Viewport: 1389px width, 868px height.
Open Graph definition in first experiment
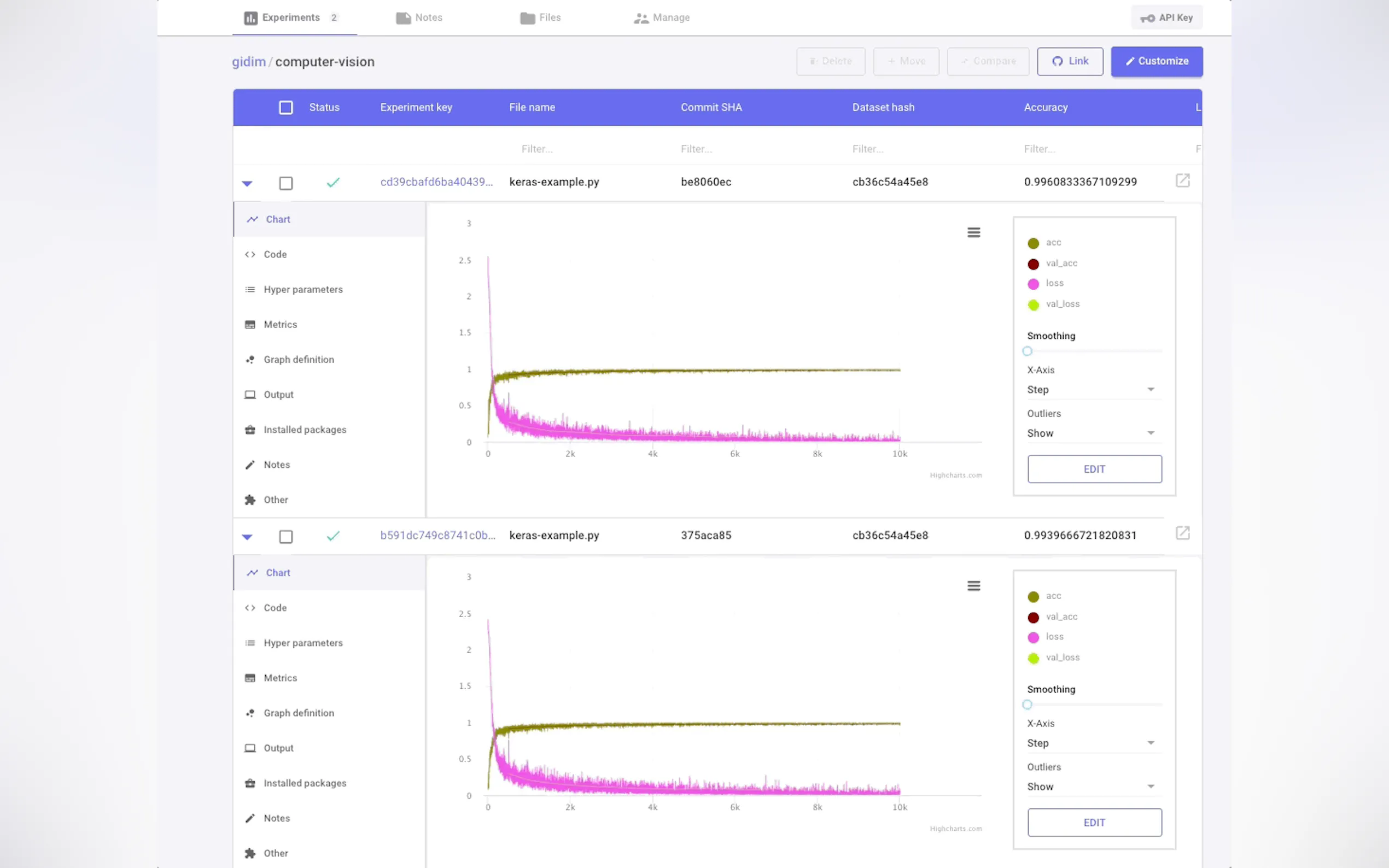[299, 359]
